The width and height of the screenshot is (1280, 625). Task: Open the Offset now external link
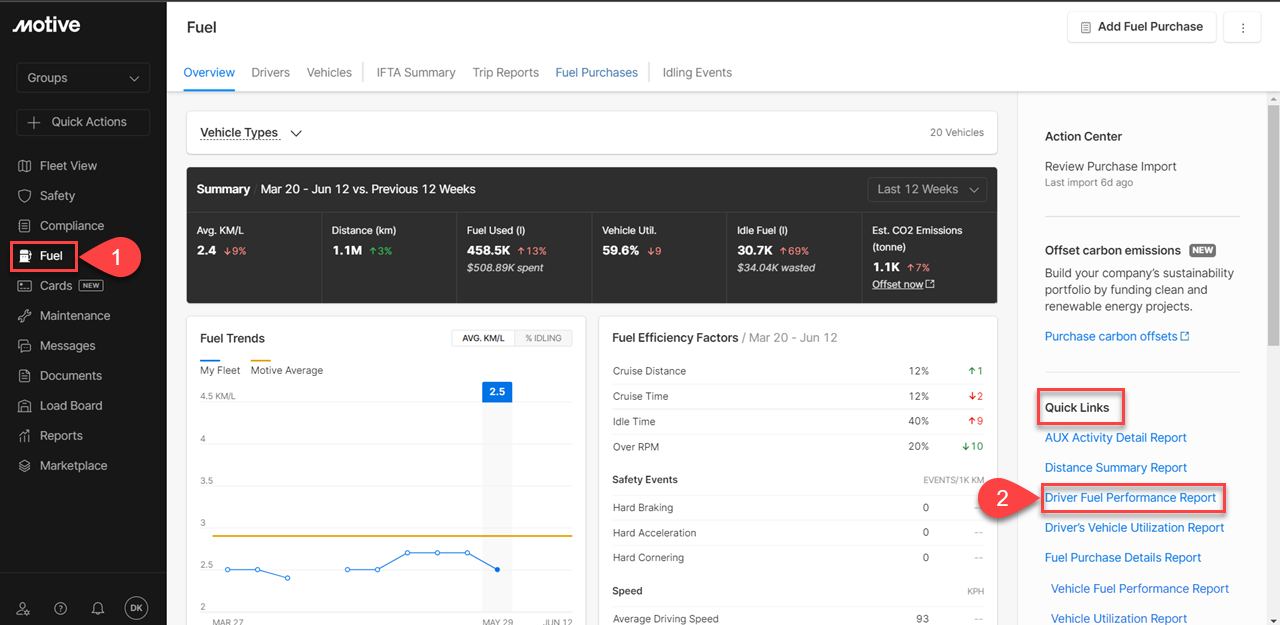click(903, 284)
